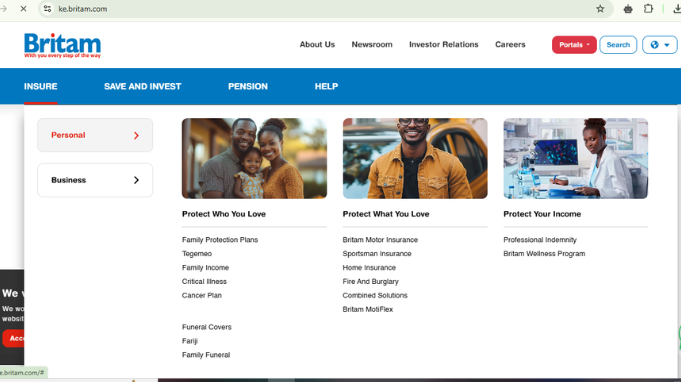Click the Search button

click(x=618, y=45)
